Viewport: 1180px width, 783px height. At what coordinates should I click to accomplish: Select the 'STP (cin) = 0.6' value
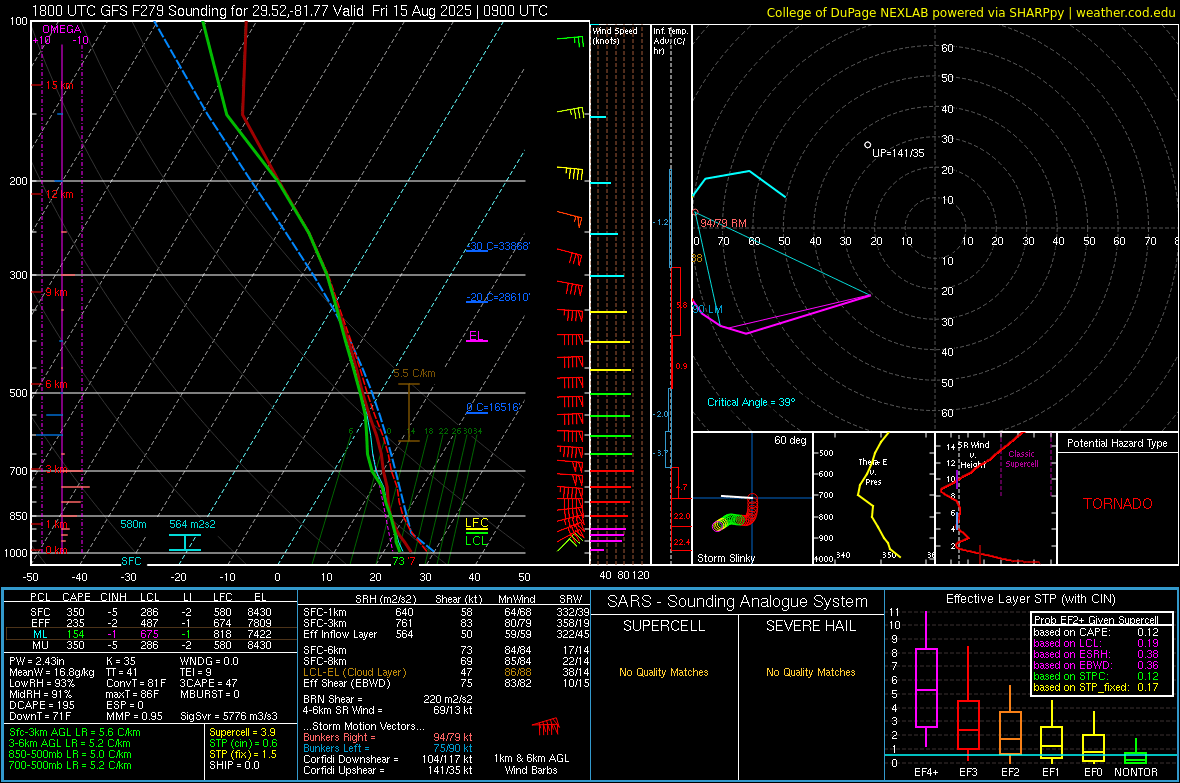(243, 743)
